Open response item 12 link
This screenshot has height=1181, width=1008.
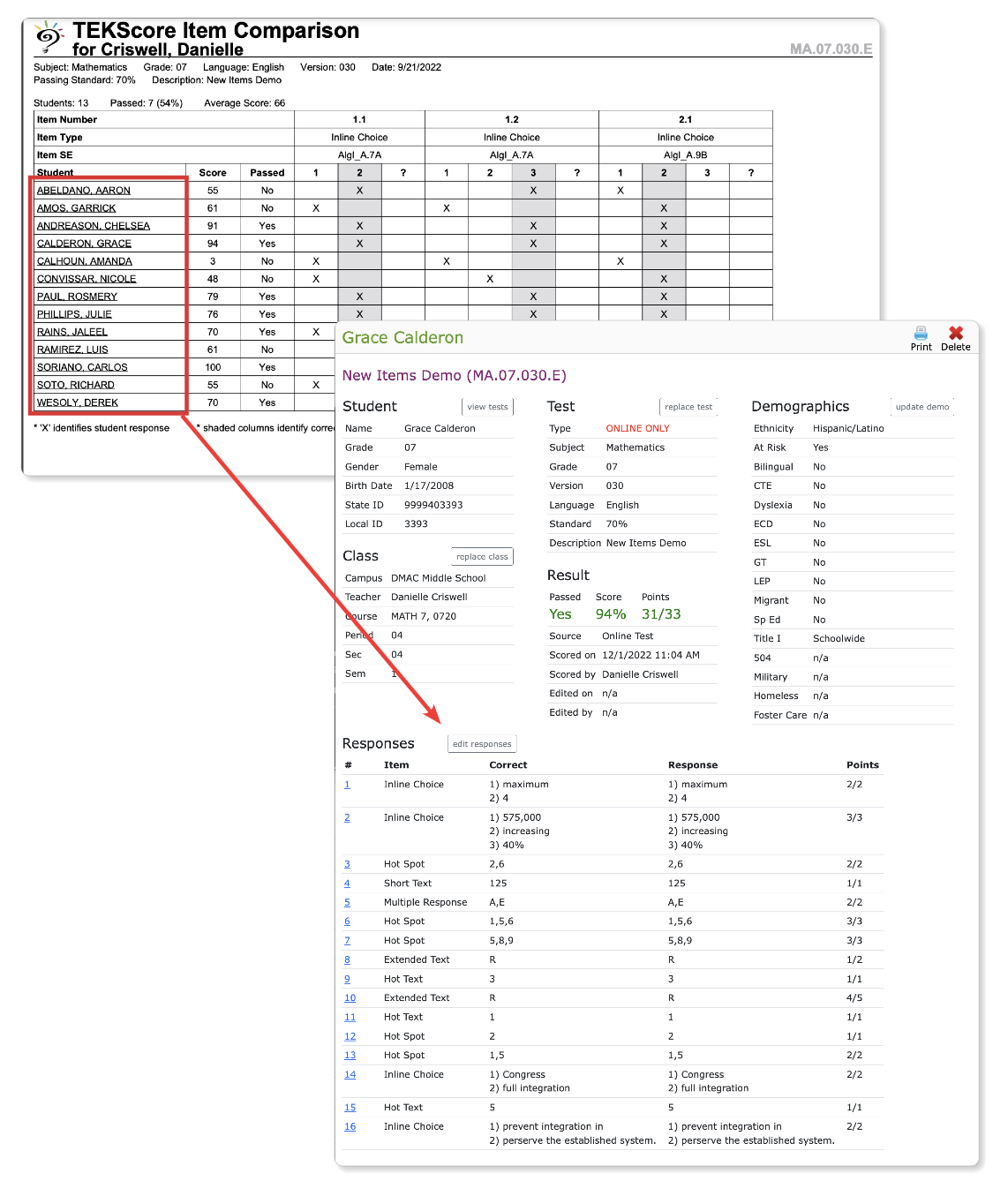pyautogui.click(x=350, y=1037)
